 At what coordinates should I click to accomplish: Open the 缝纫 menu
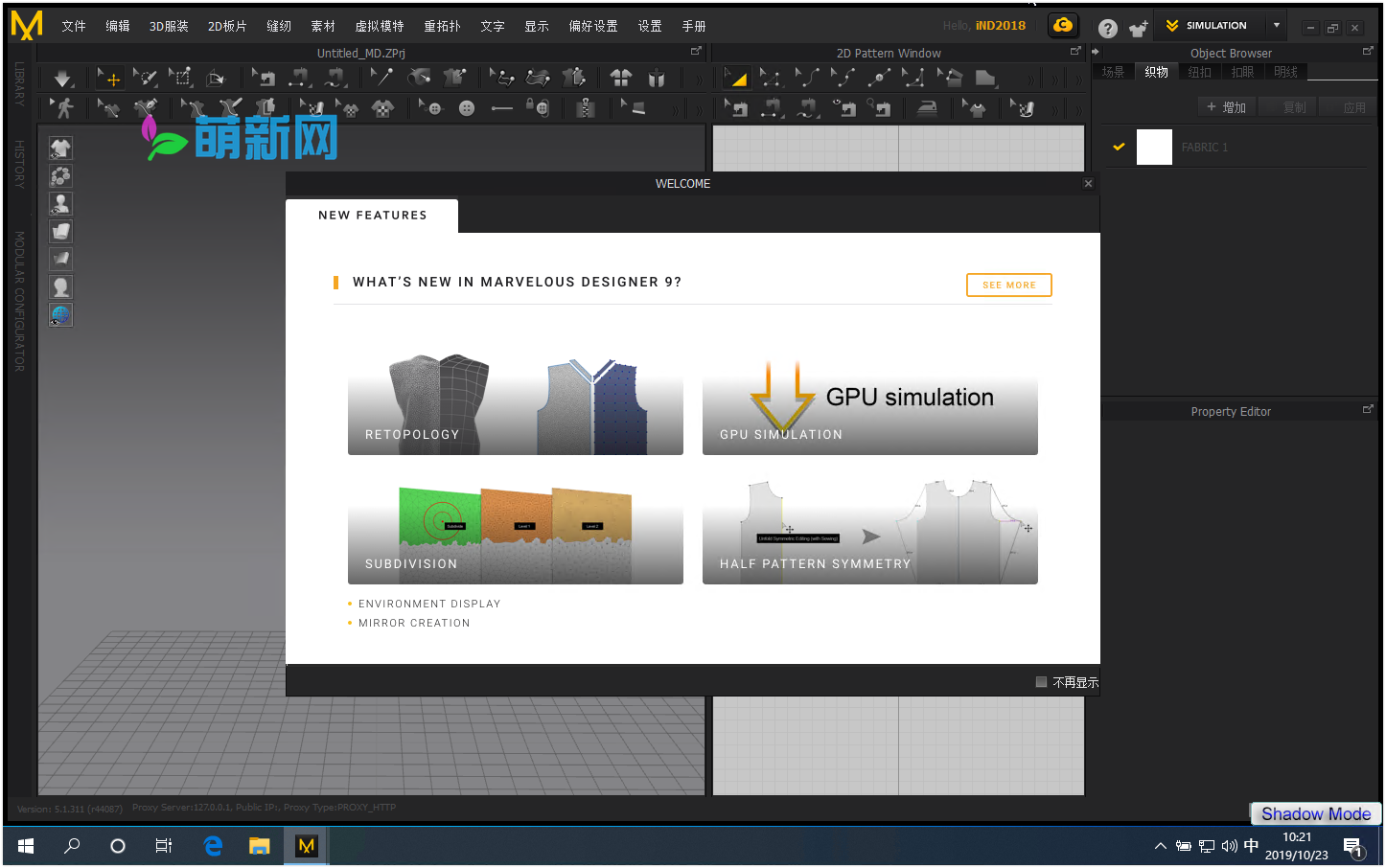pyautogui.click(x=279, y=26)
